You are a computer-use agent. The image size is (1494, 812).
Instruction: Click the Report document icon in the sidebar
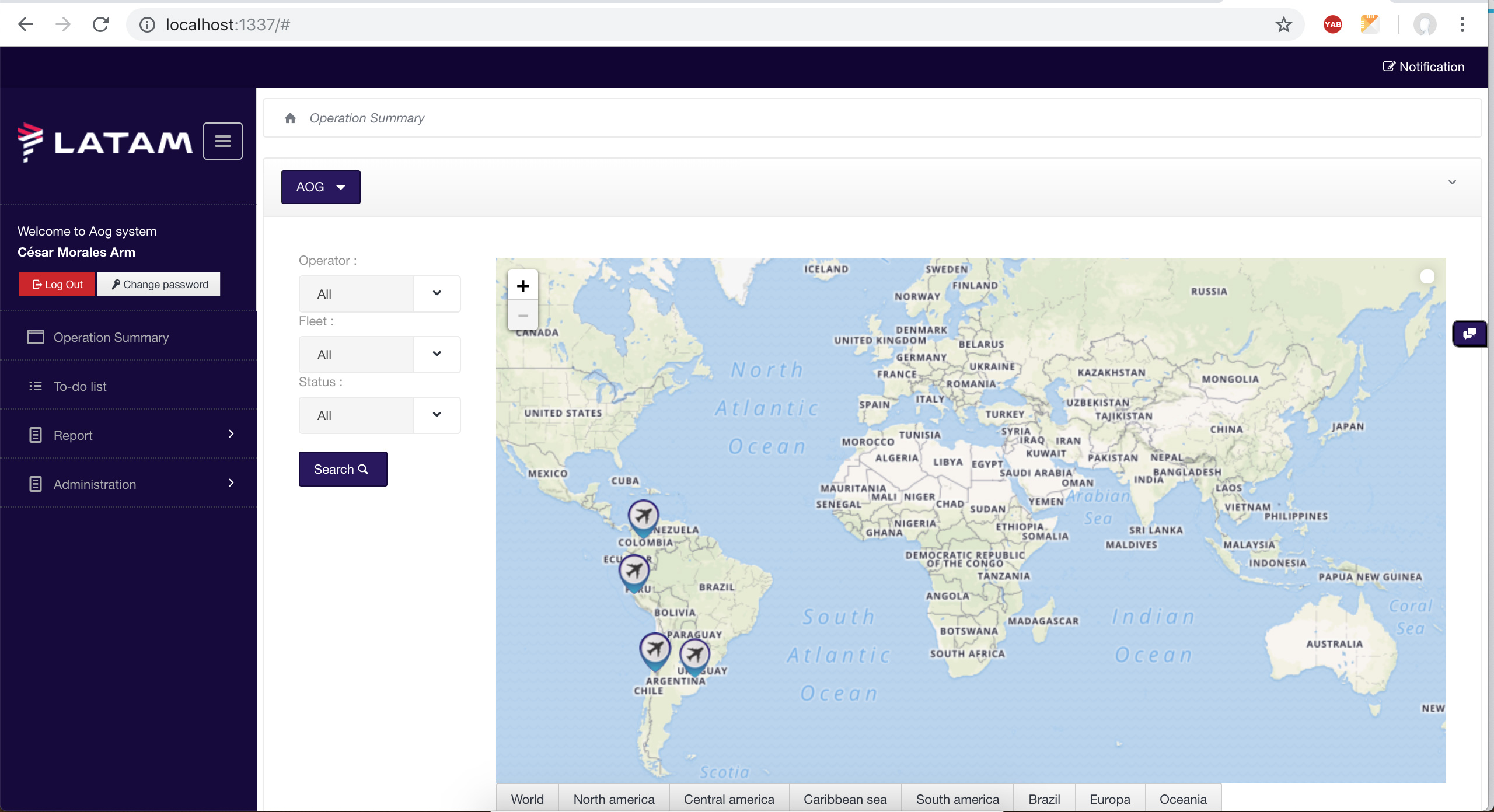(36, 435)
